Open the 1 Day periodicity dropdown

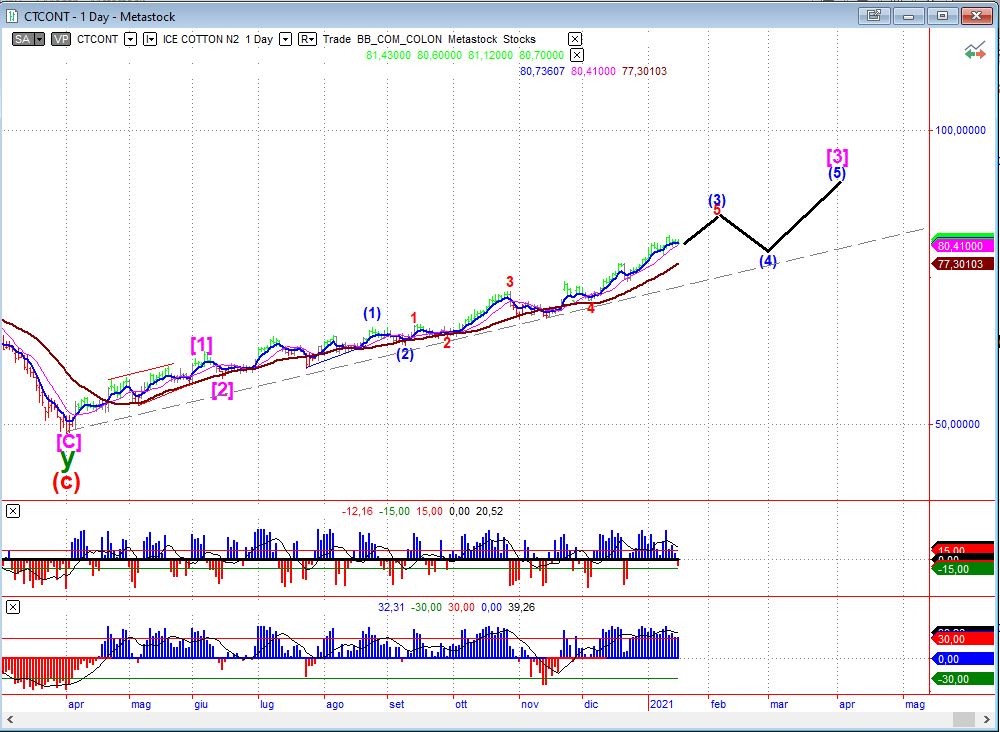coord(285,39)
